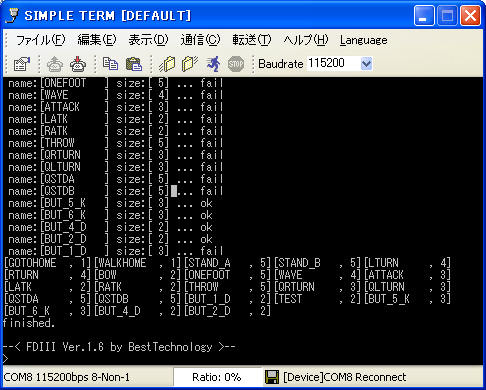This screenshot has height=390, width=486.
Task: Open the 通信(C) menu
Action: tap(200, 40)
